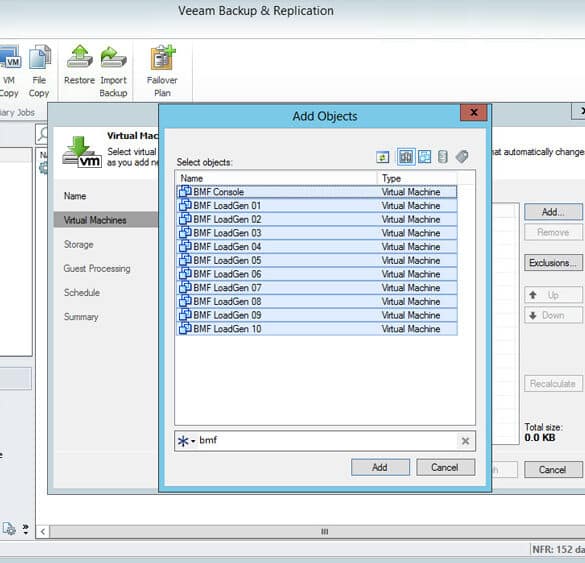Click the Down button in the wizard

tap(553, 315)
